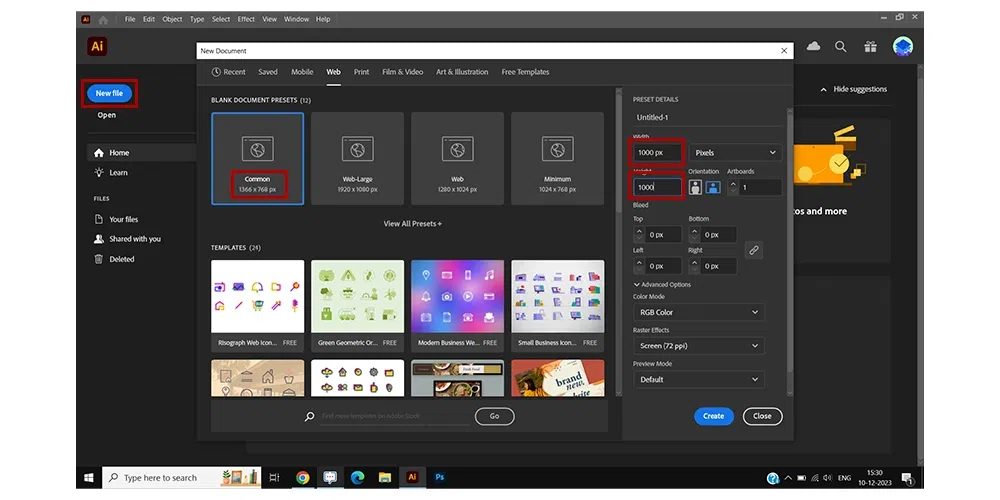Click the Home icon in menu bar

tap(104, 19)
